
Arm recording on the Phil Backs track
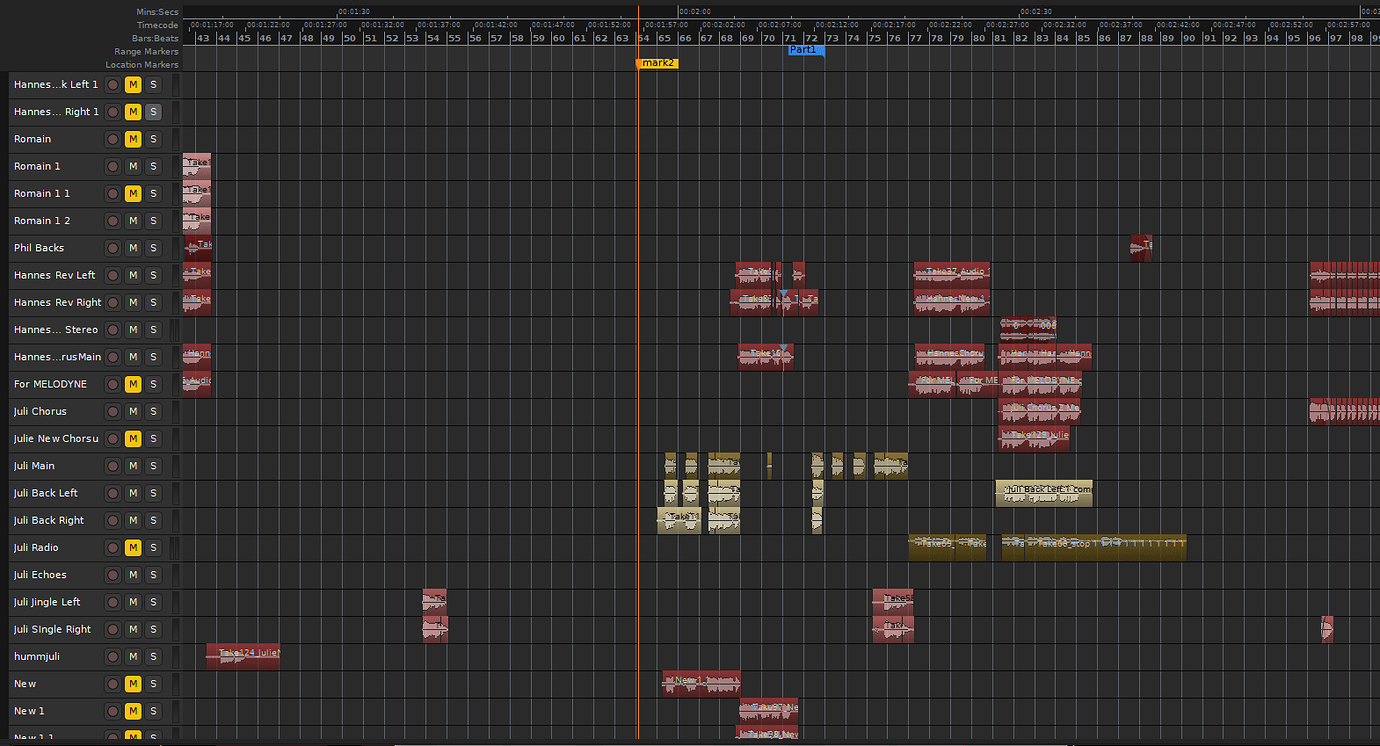[113, 248]
